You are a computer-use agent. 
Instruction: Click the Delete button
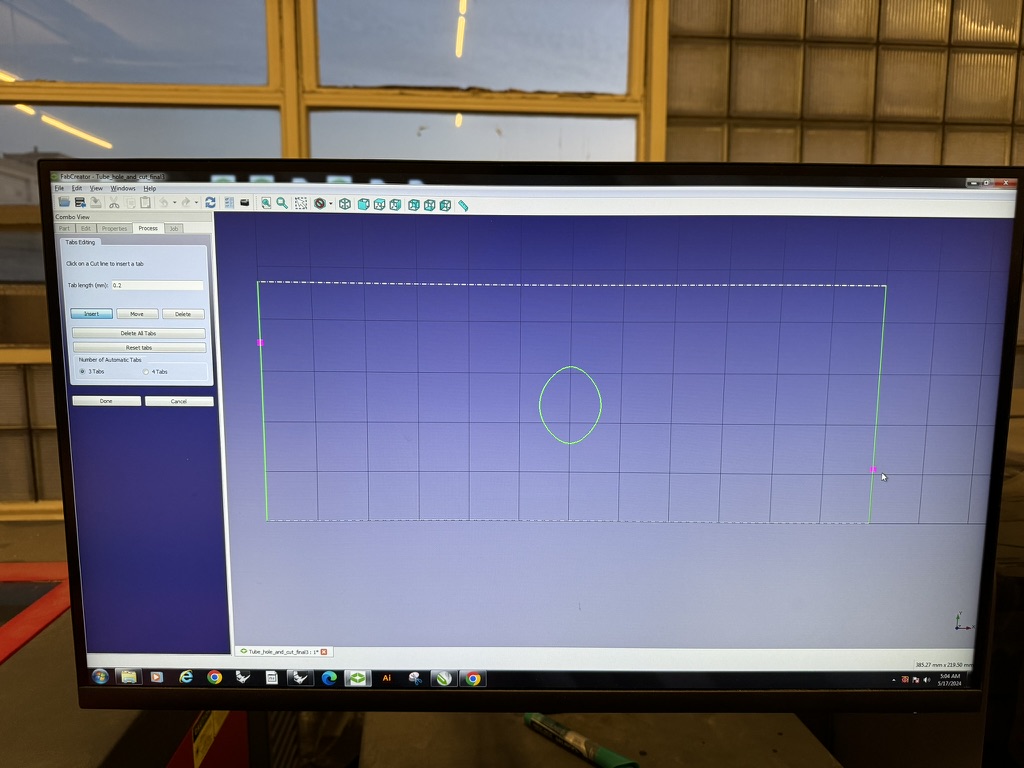pyautogui.click(x=183, y=314)
